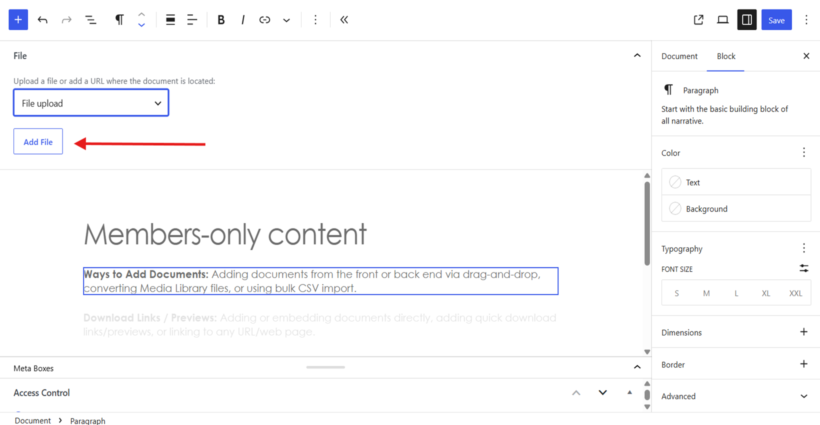Collapse the block toolbar with double chevron

click(x=344, y=20)
